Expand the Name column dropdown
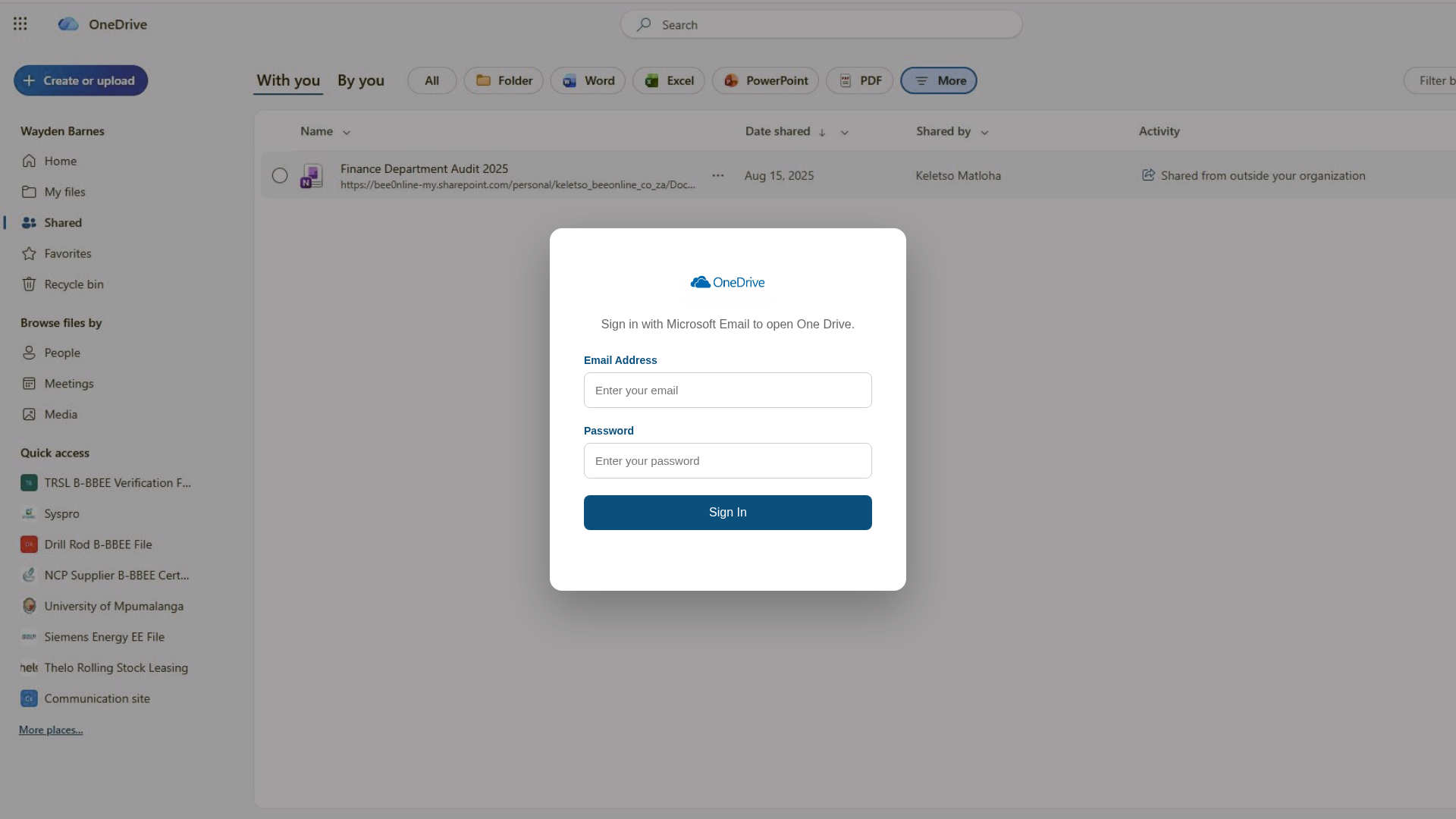 point(347,133)
